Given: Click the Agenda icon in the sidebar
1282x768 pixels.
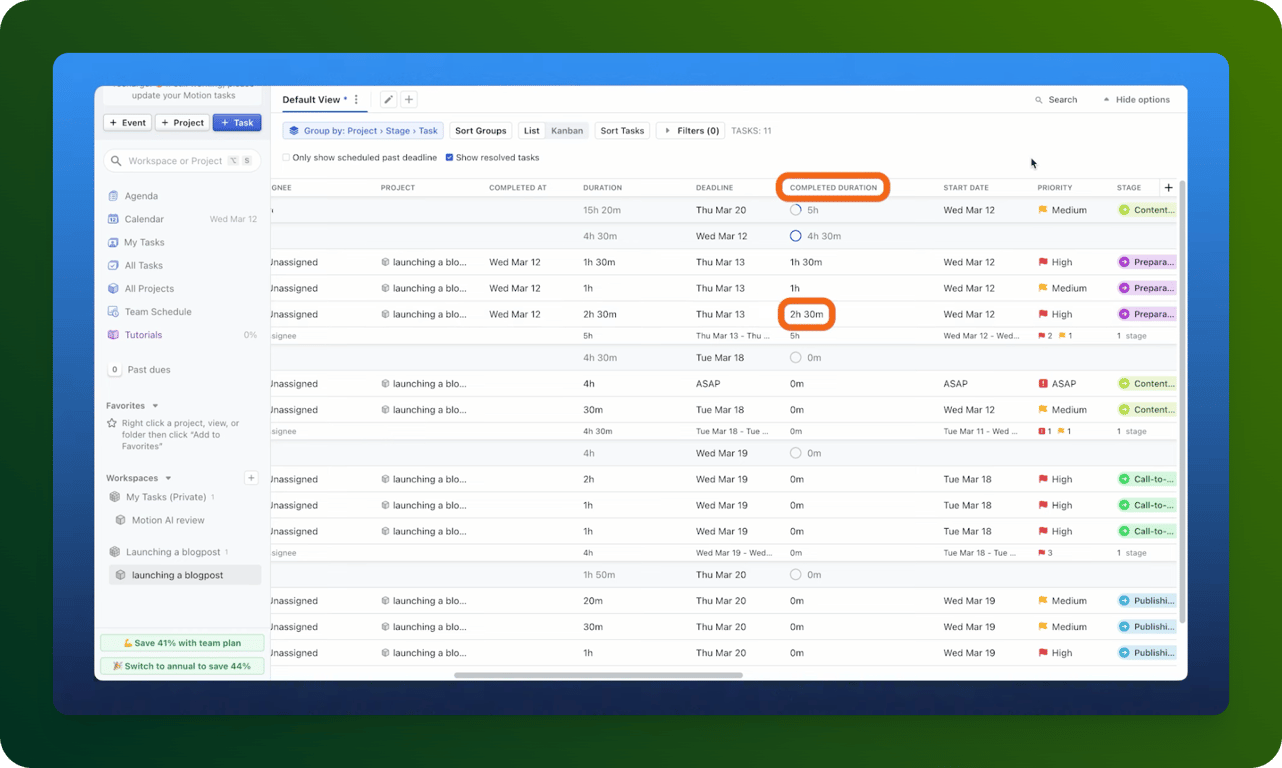Looking at the screenshot, I should [x=113, y=196].
